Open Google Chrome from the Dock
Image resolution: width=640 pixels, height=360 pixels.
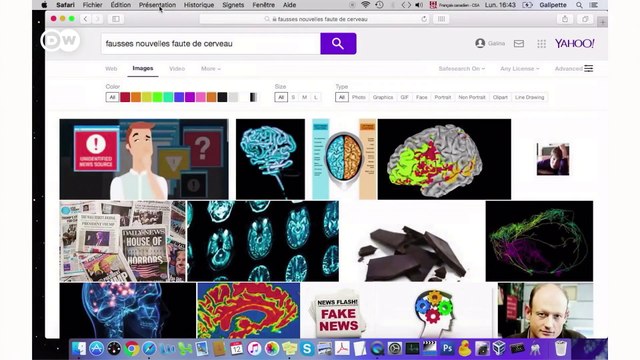131,349
